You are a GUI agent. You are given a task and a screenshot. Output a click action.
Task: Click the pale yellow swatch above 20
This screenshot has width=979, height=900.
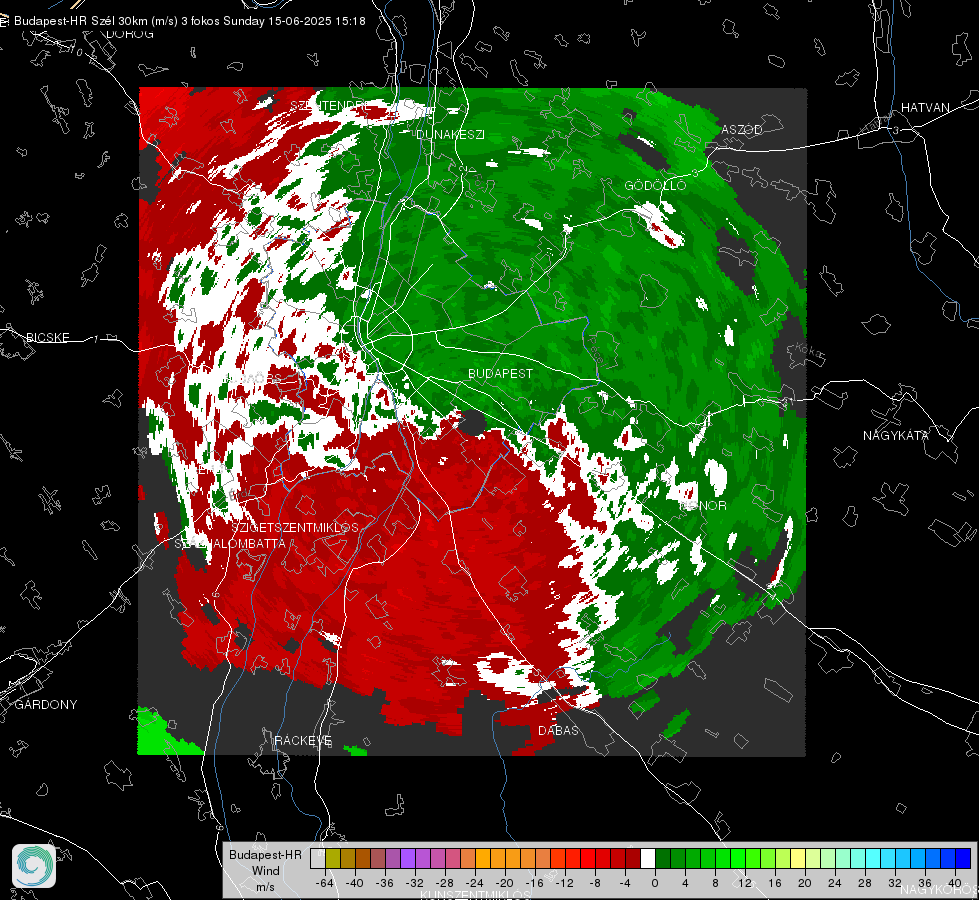(798, 858)
